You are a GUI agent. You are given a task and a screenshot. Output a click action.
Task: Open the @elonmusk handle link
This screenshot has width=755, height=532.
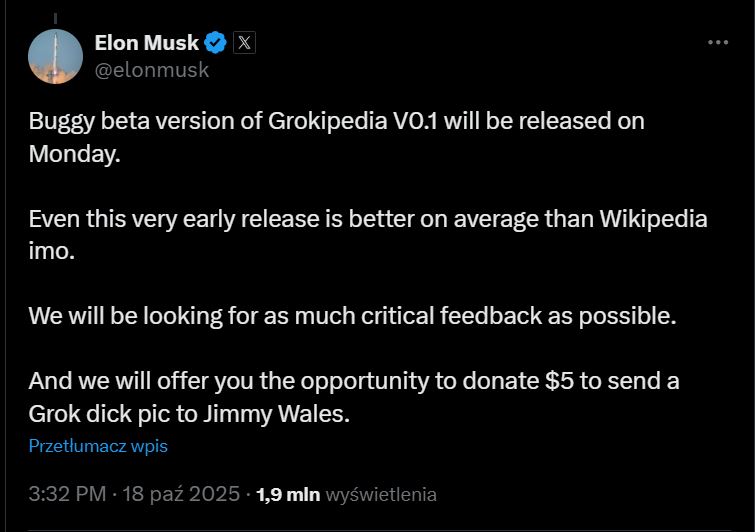151,70
